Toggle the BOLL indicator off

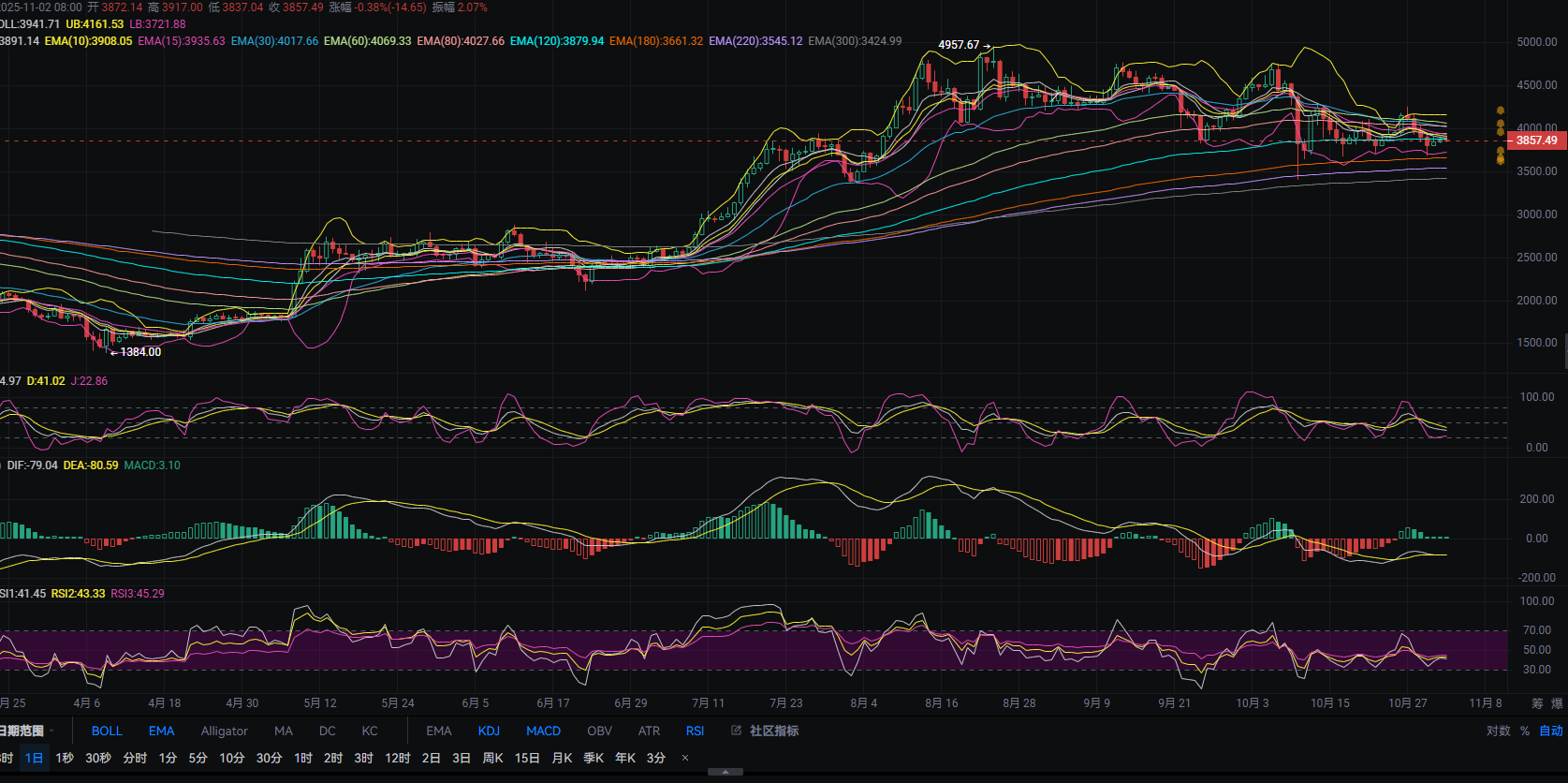(107, 731)
